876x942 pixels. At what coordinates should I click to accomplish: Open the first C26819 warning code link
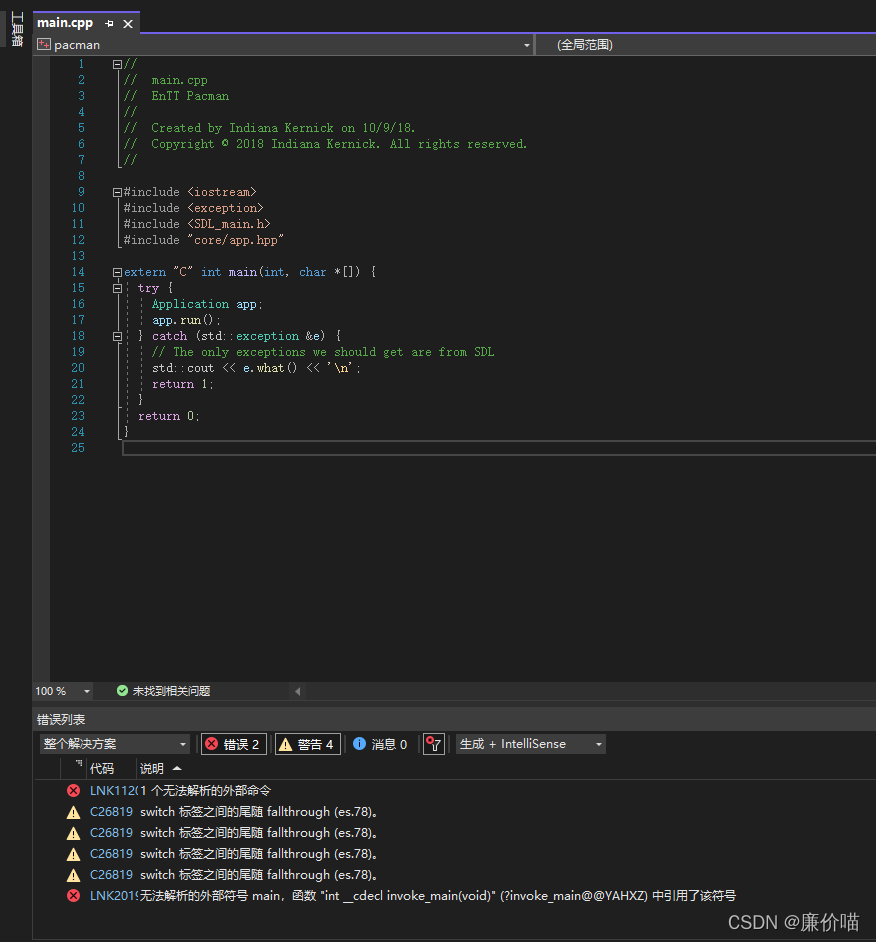(111, 812)
